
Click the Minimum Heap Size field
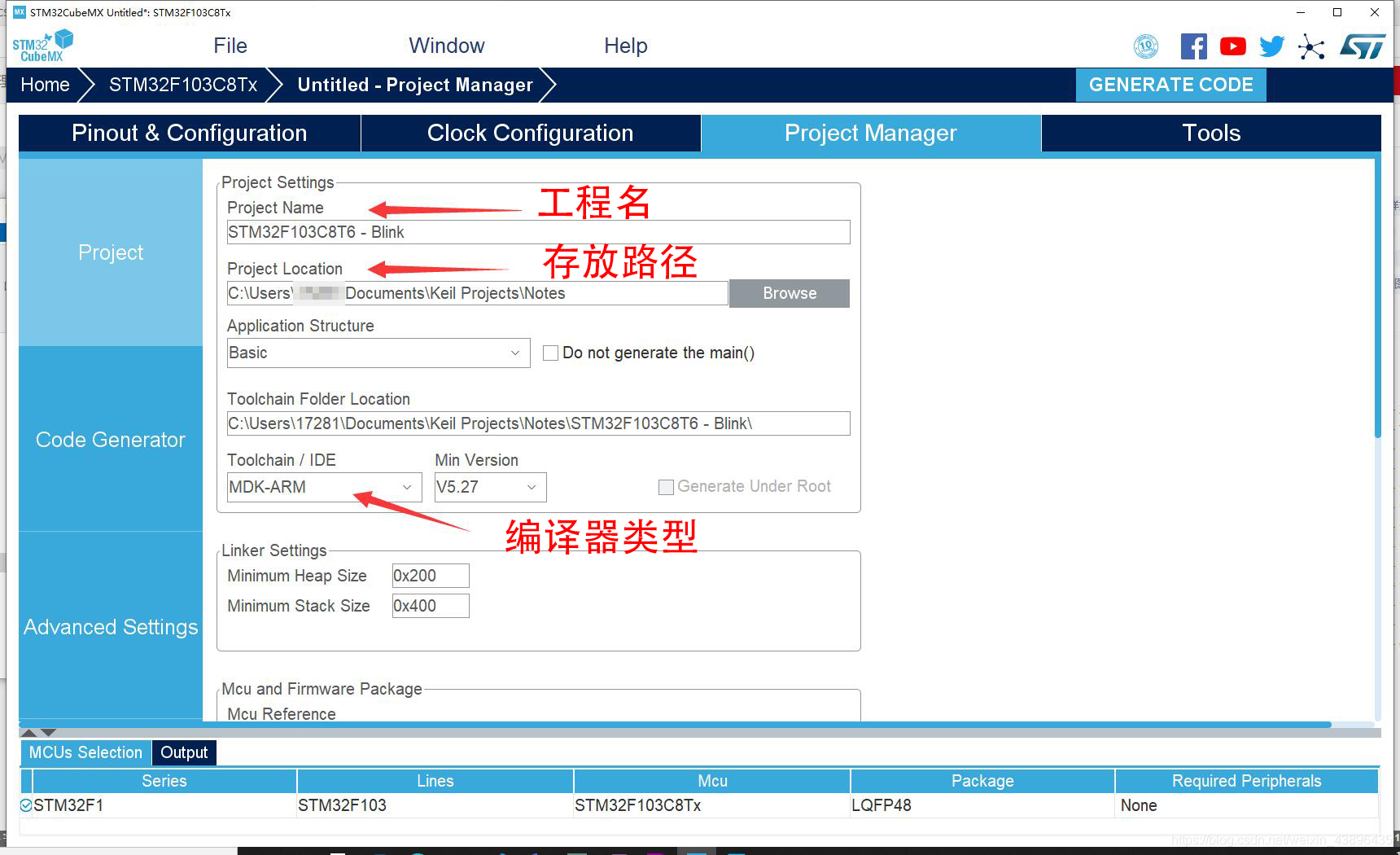[x=431, y=576]
